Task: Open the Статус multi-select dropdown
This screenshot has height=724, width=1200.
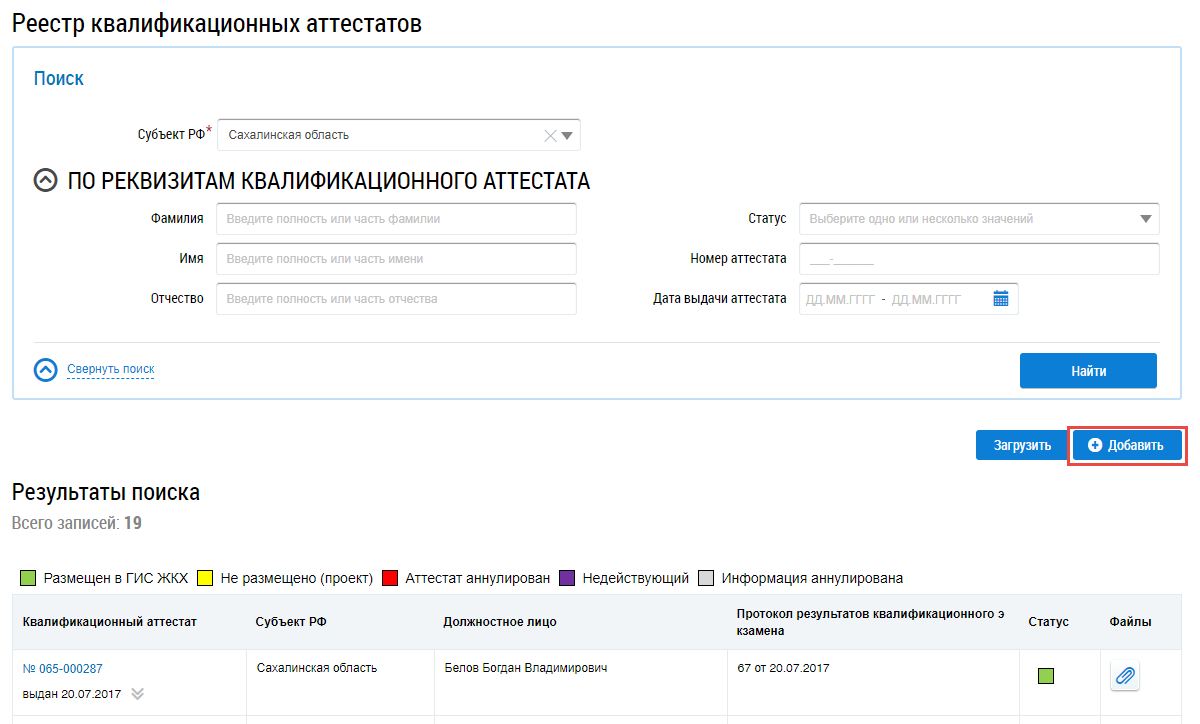Action: (x=978, y=218)
